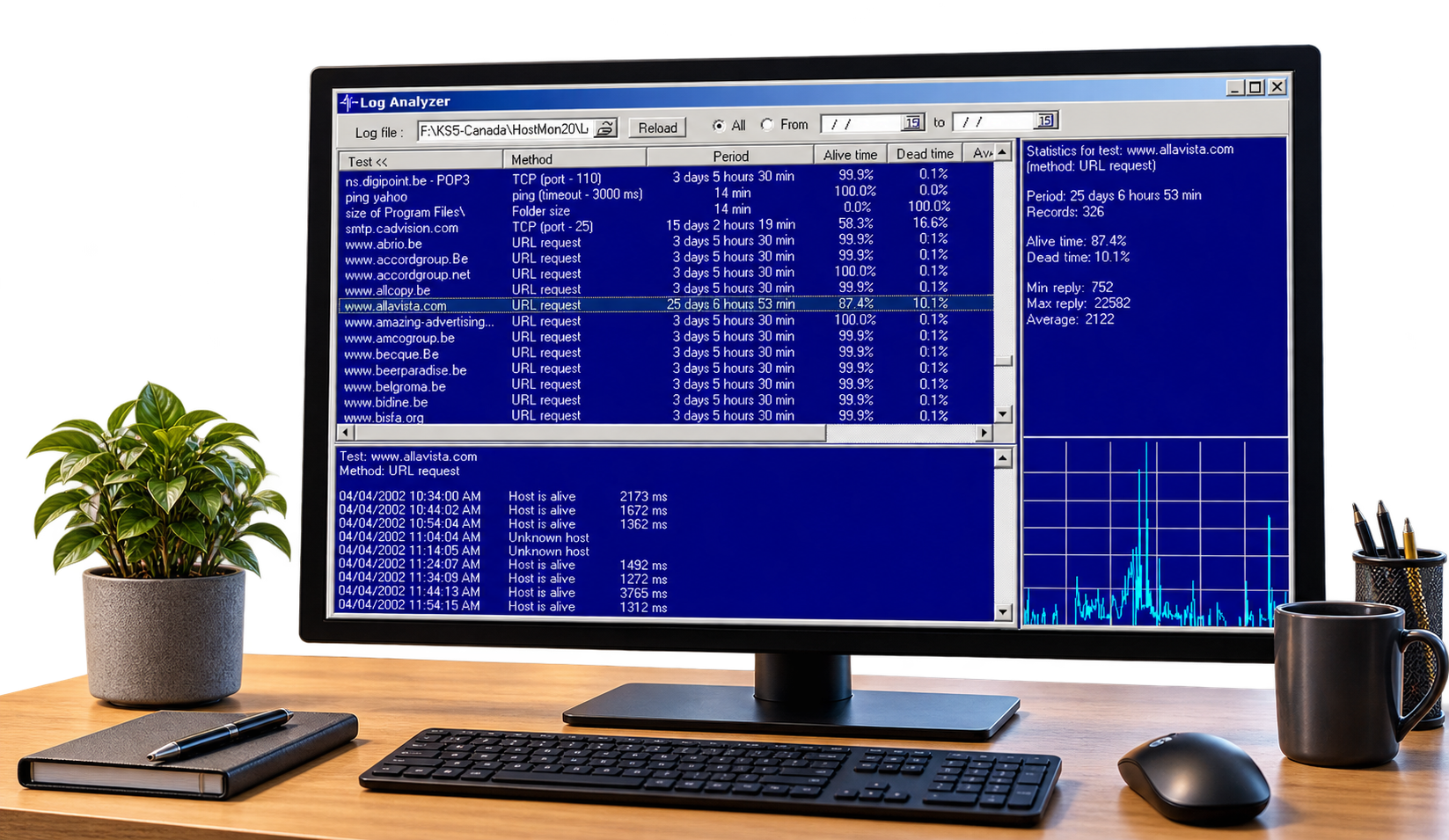The width and height of the screenshot is (1449, 840).
Task: Select the www.allcopy.be row
Action: (x=666, y=289)
